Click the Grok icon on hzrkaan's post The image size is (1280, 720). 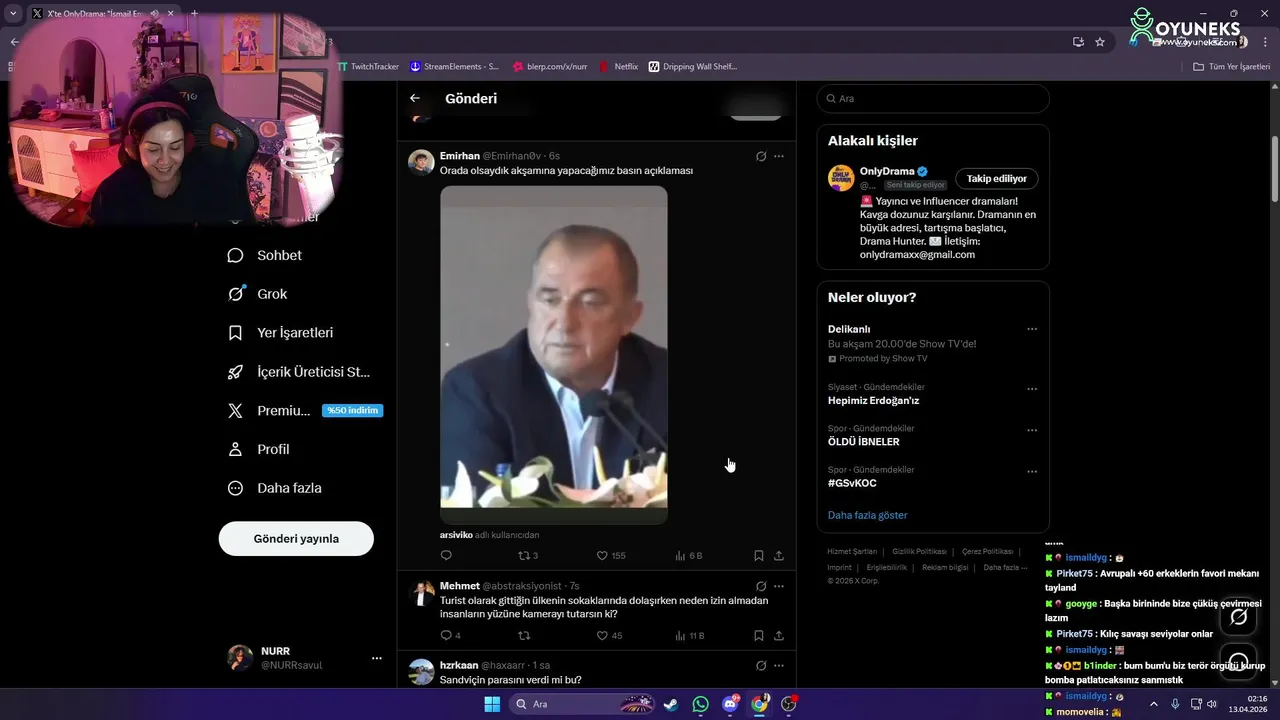coord(761,665)
